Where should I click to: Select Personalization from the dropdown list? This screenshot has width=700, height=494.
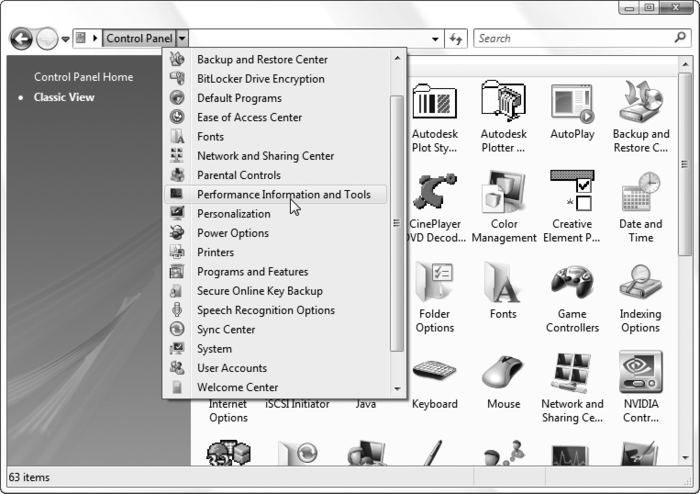coord(275,214)
